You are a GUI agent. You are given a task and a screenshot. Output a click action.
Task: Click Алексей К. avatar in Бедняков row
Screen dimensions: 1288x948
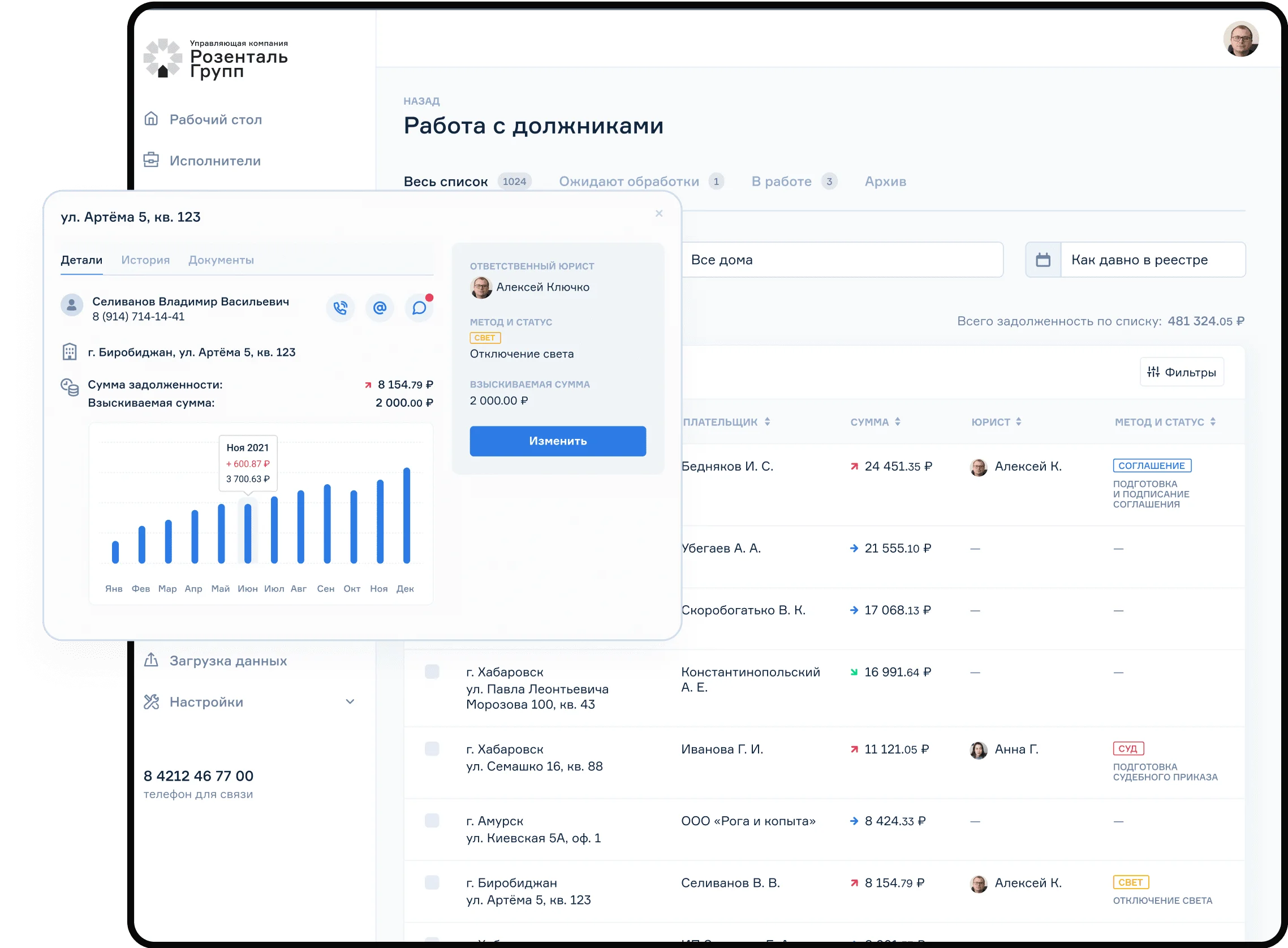[979, 467]
